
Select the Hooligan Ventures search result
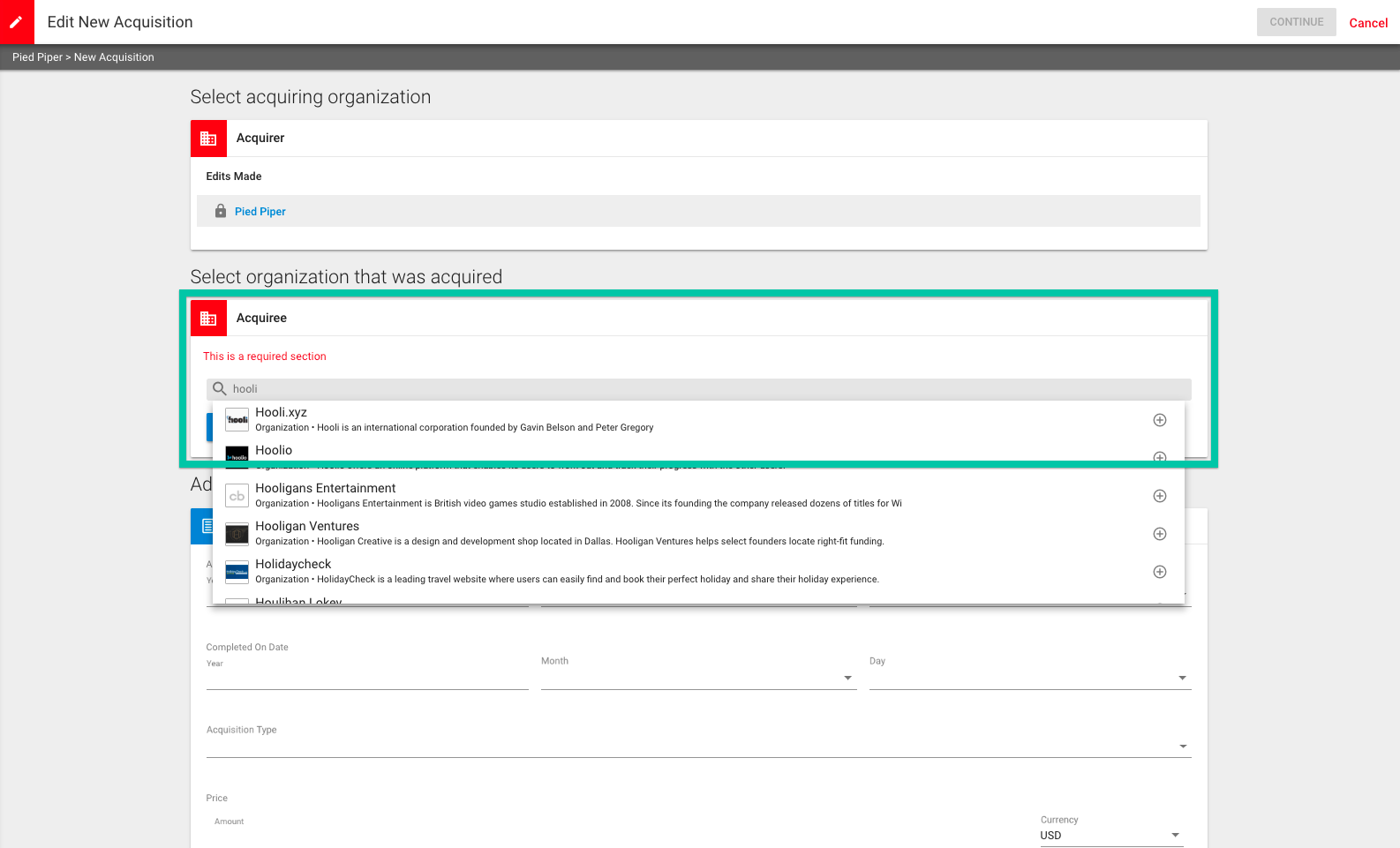point(698,534)
